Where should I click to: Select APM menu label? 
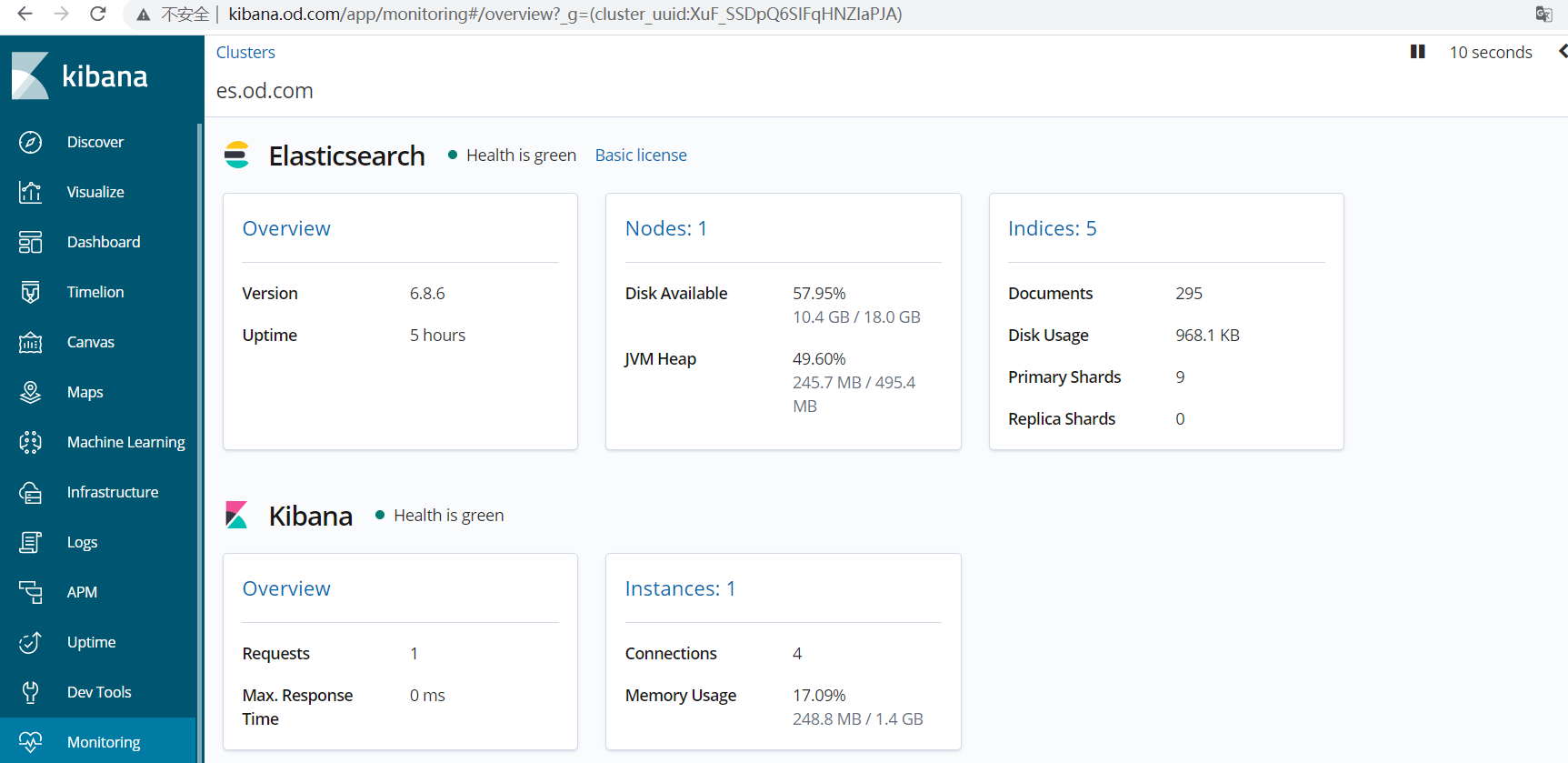coord(82,592)
